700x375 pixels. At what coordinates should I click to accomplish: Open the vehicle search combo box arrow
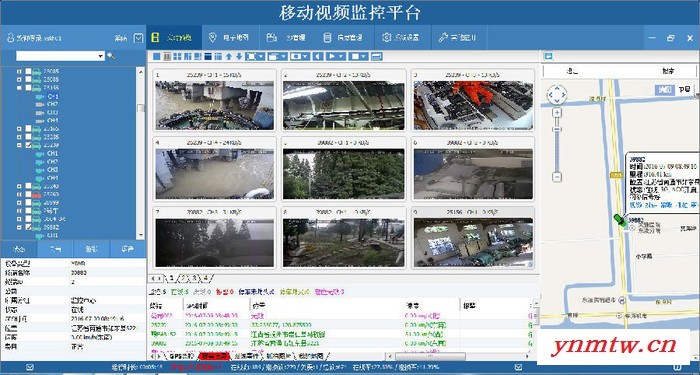click(x=101, y=56)
